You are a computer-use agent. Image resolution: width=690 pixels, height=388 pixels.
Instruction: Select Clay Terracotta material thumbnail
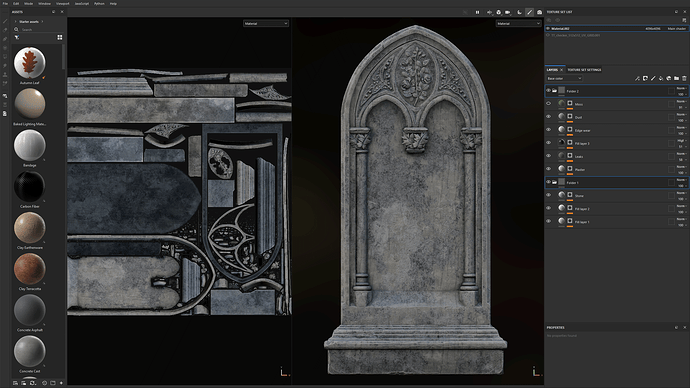pos(29,269)
